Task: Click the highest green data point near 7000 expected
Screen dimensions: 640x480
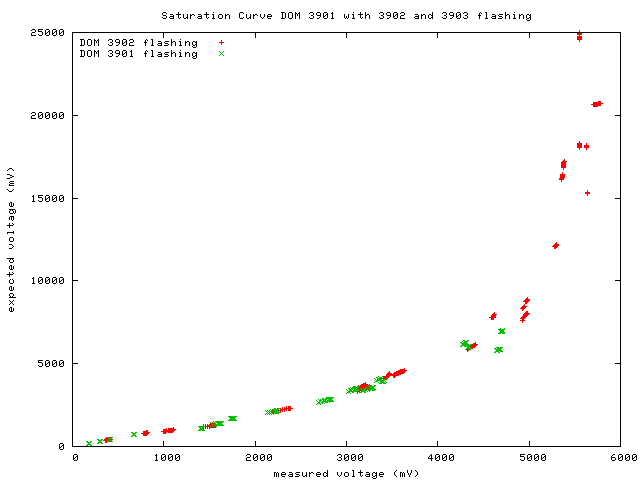Action: [501, 331]
